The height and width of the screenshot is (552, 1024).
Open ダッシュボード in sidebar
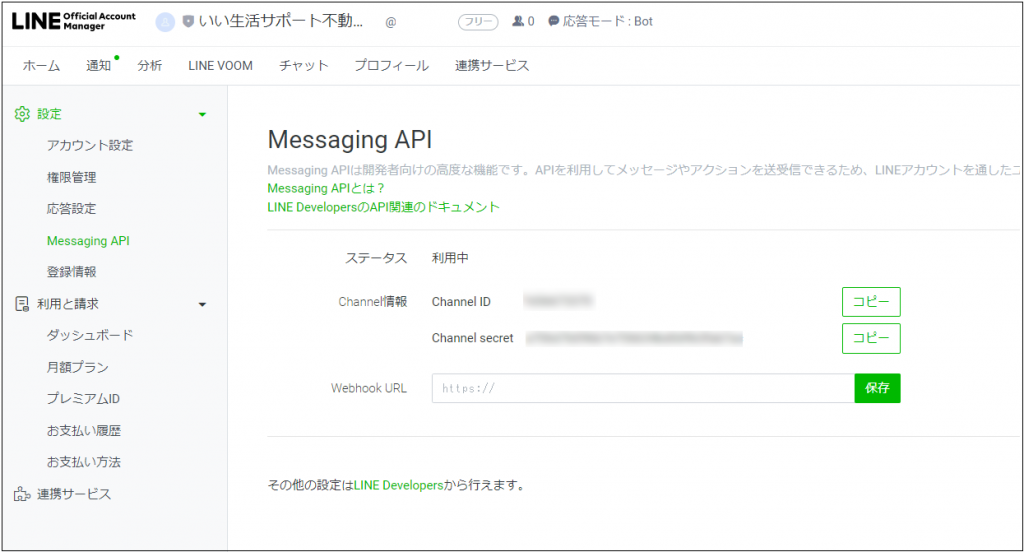(x=90, y=335)
